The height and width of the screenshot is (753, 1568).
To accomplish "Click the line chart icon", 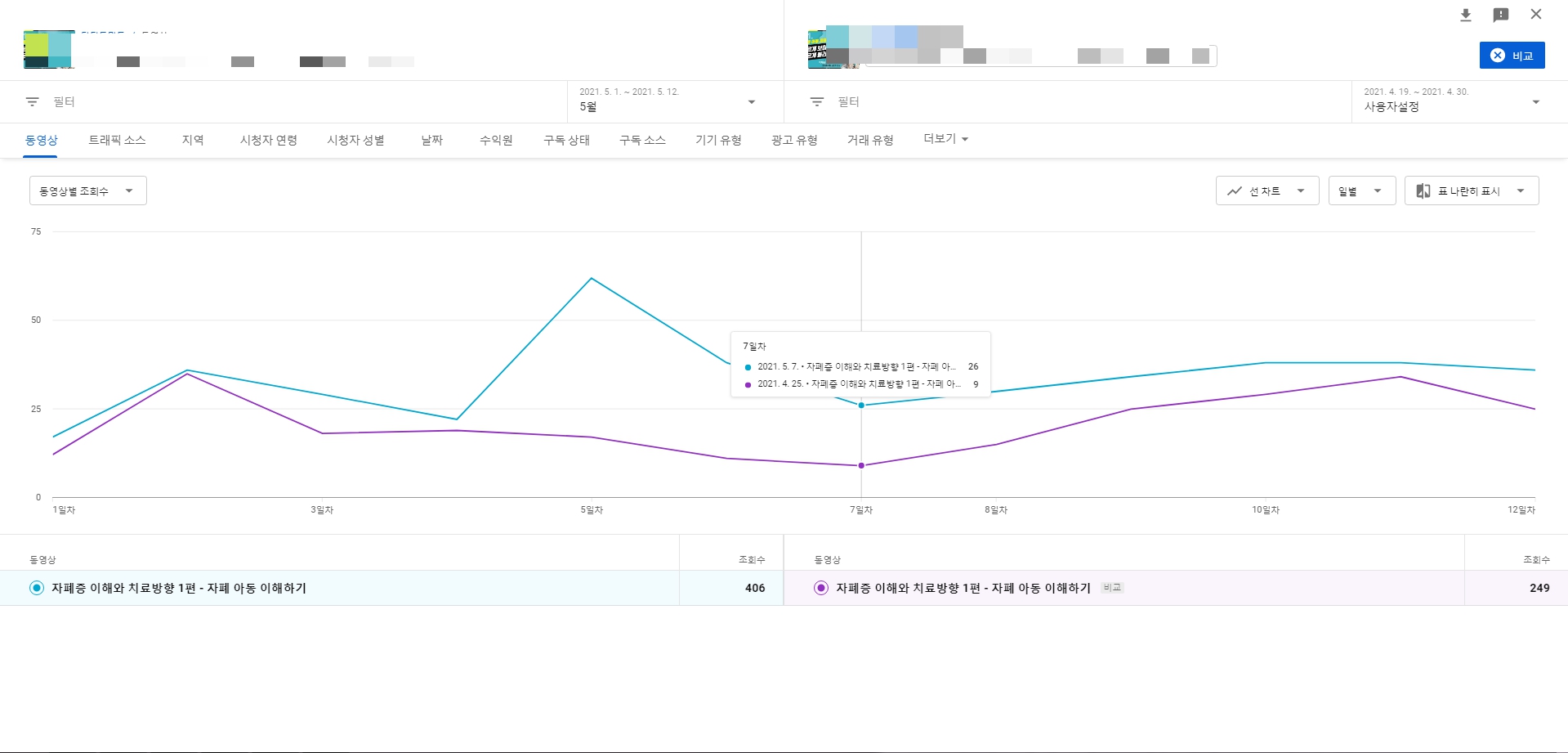I will (x=1234, y=191).
